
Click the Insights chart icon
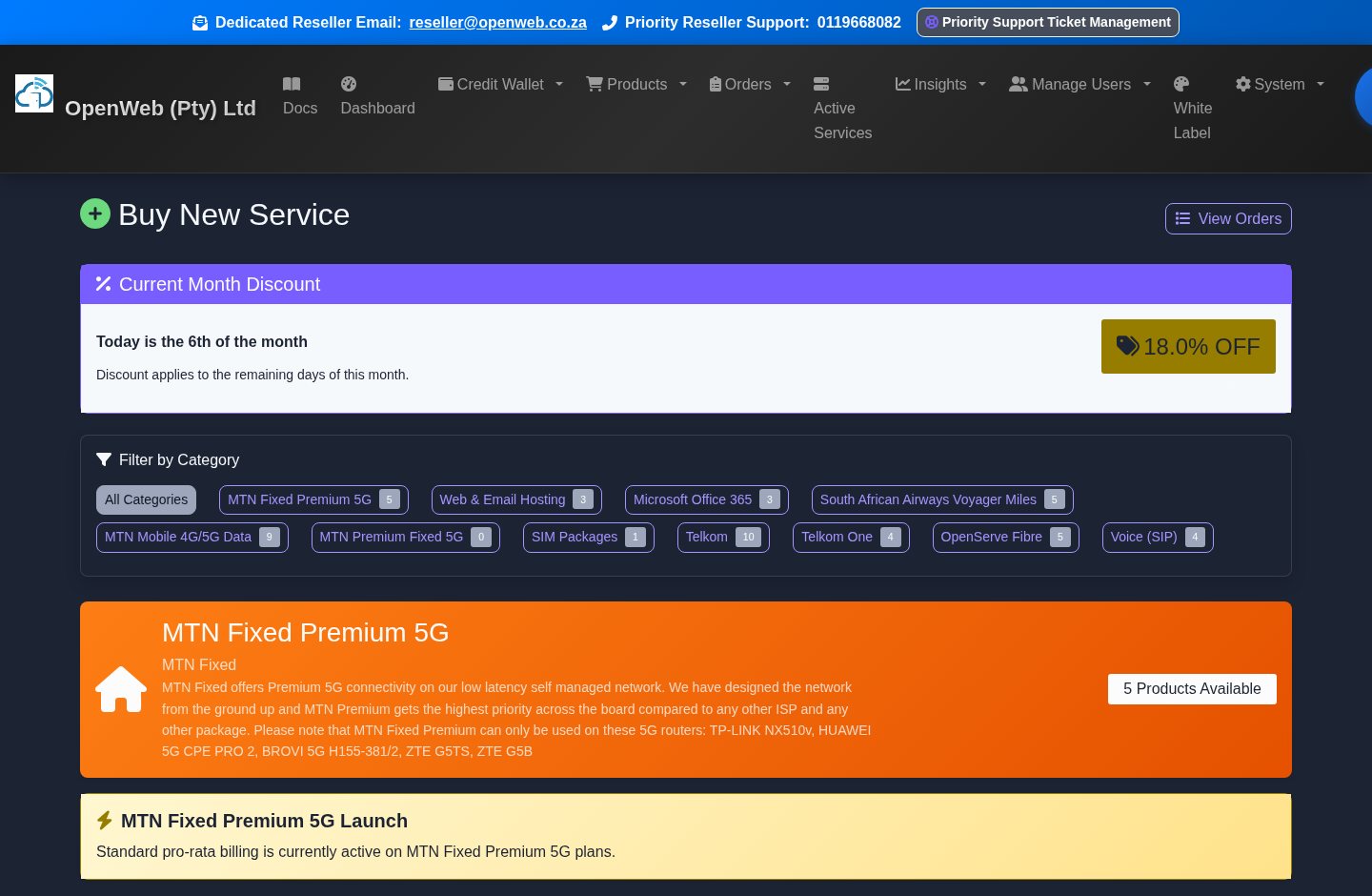click(903, 84)
